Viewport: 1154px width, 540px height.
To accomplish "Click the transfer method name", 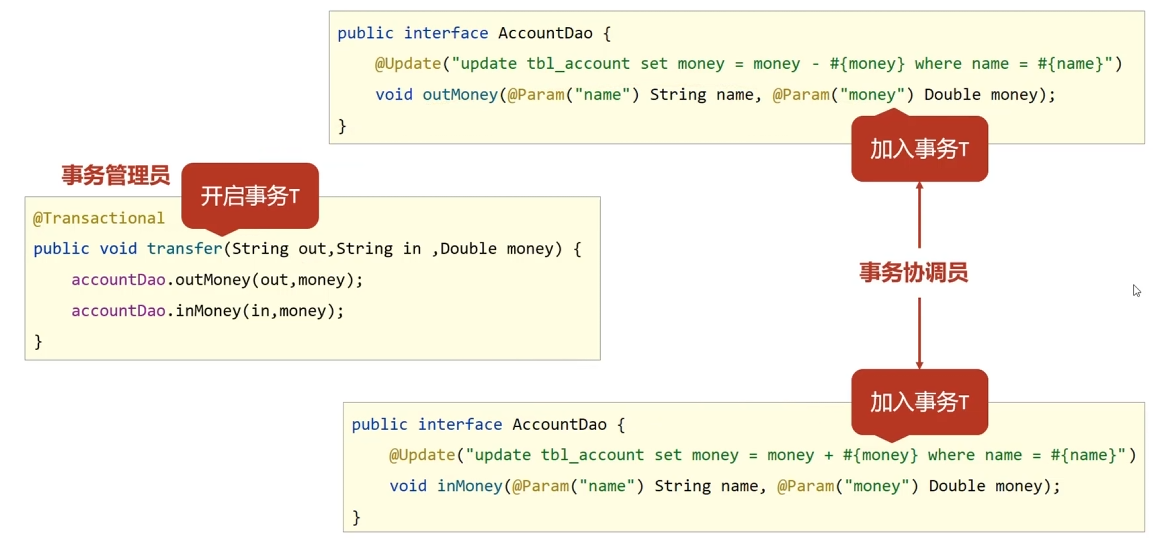I will 184,249.
